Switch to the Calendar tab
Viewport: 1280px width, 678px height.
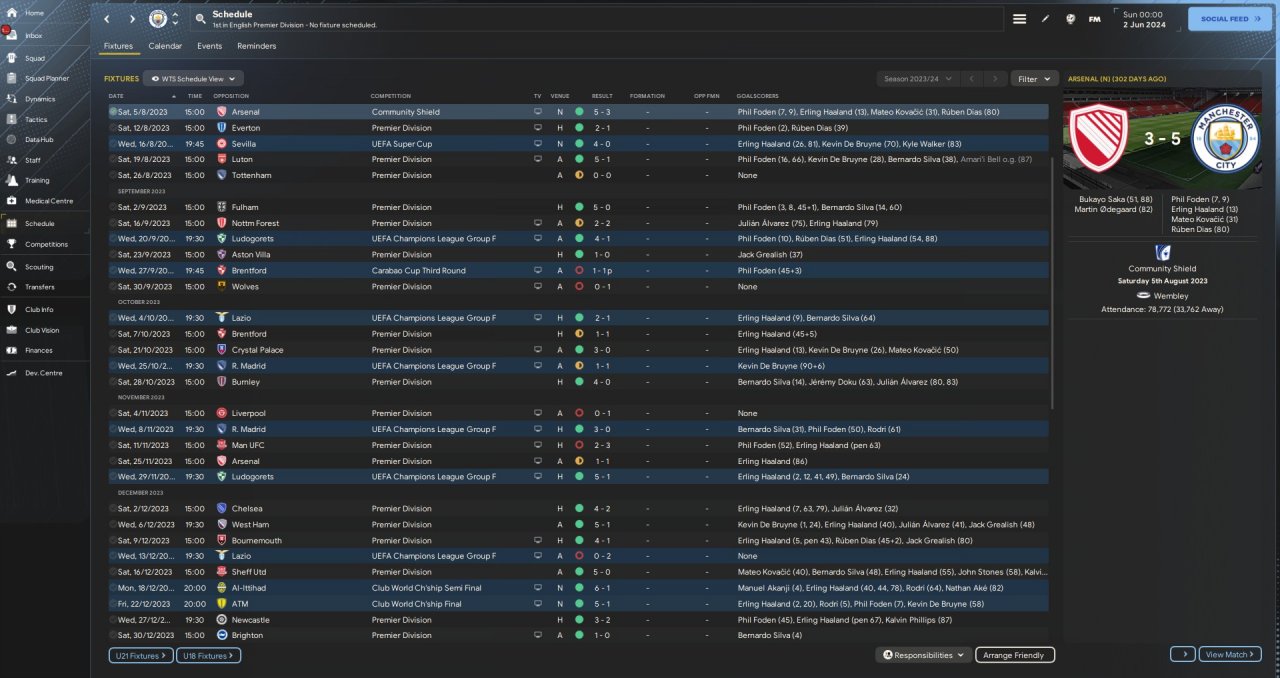(165, 46)
